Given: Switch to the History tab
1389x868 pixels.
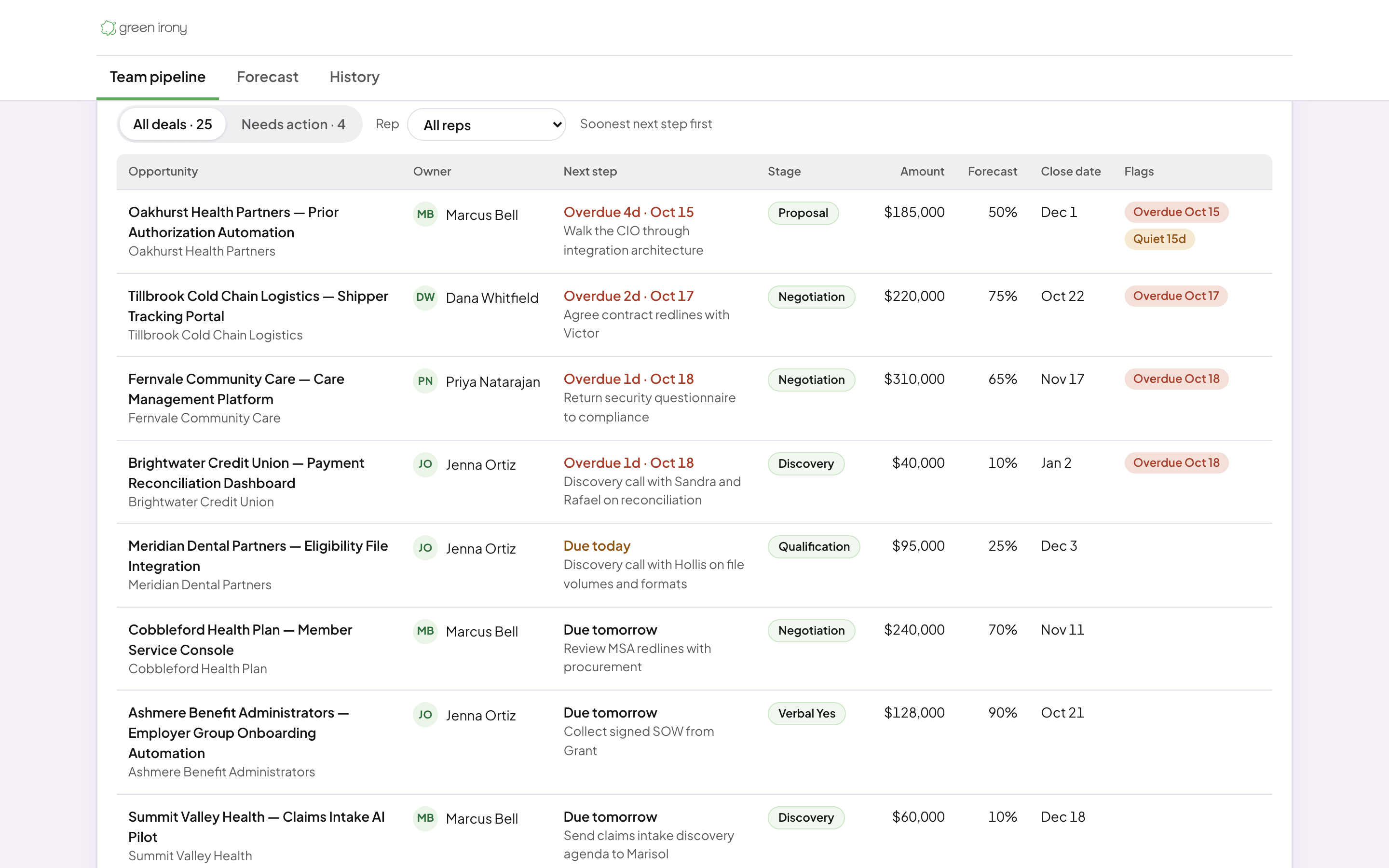Looking at the screenshot, I should tap(354, 77).
